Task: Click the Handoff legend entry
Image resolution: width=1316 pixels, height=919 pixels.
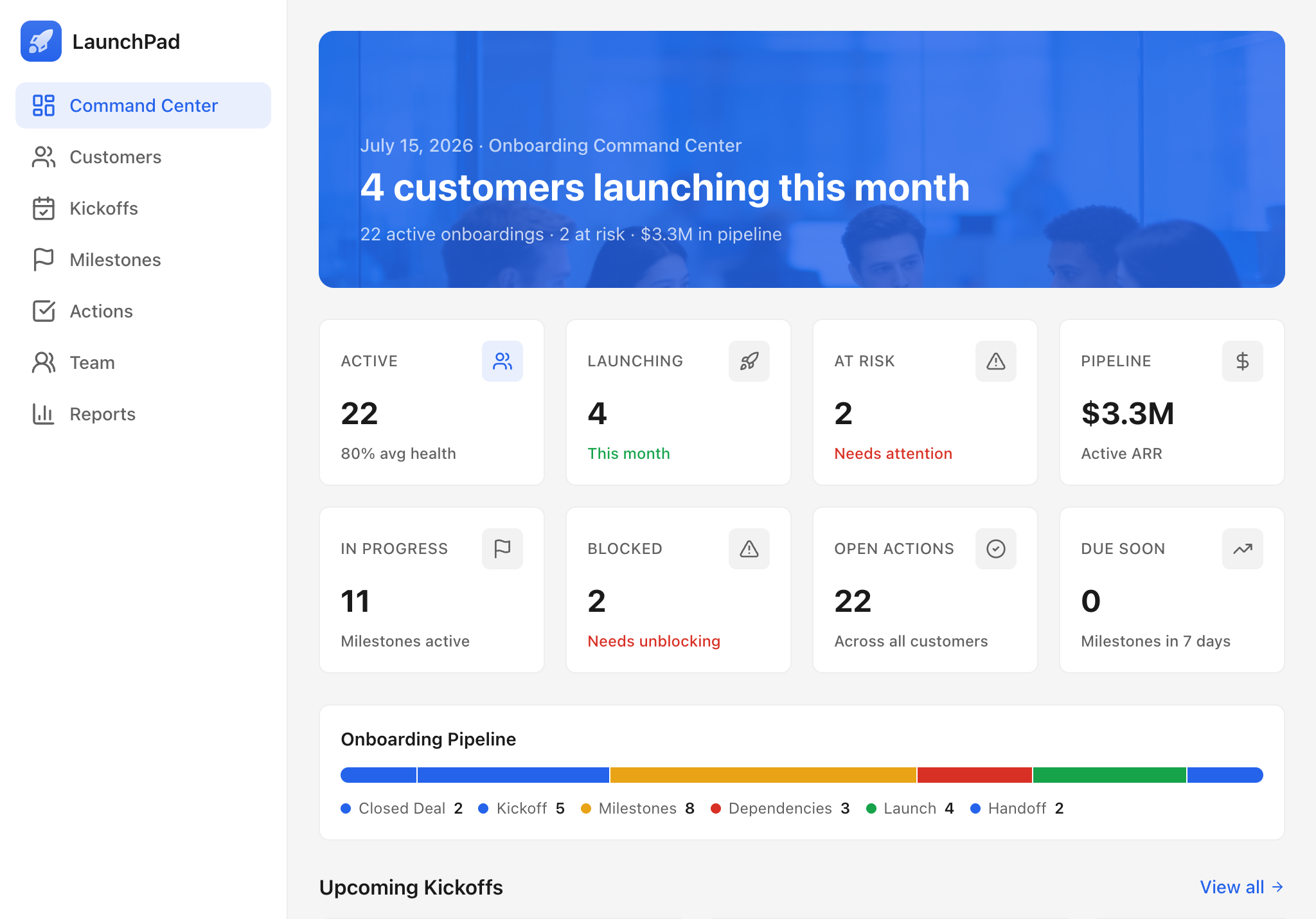Action: pyautogui.click(x=1017, y=808)
